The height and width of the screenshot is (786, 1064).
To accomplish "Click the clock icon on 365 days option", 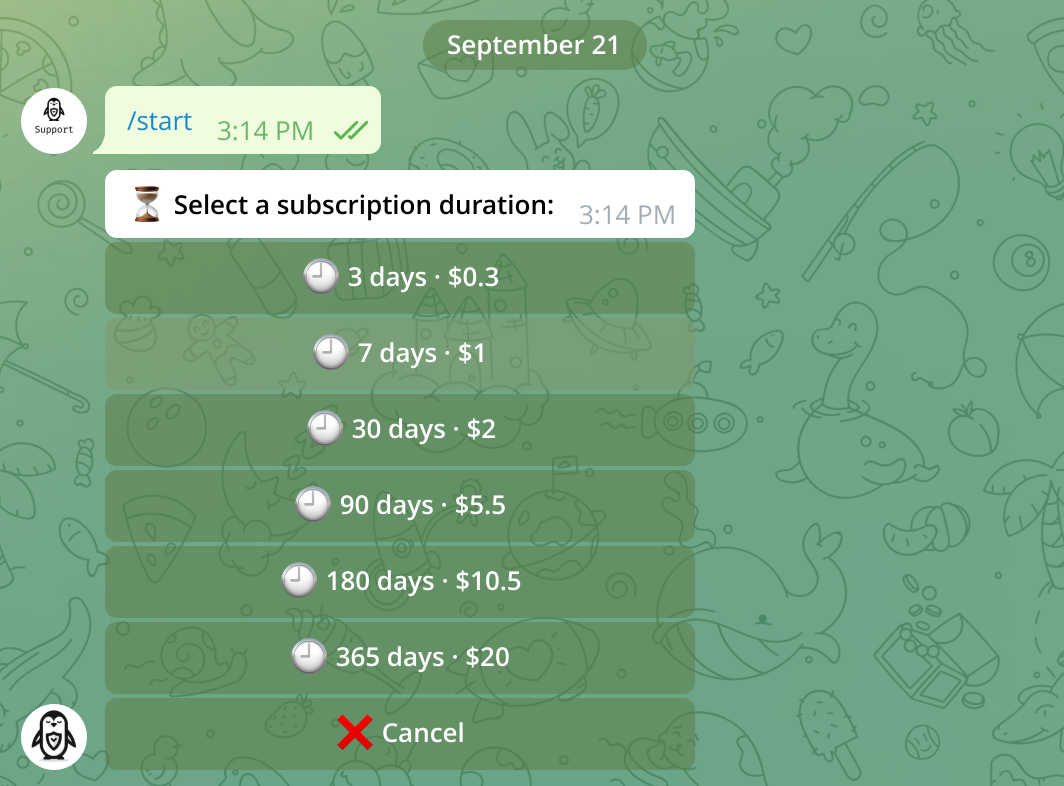I will click(309, 657).
